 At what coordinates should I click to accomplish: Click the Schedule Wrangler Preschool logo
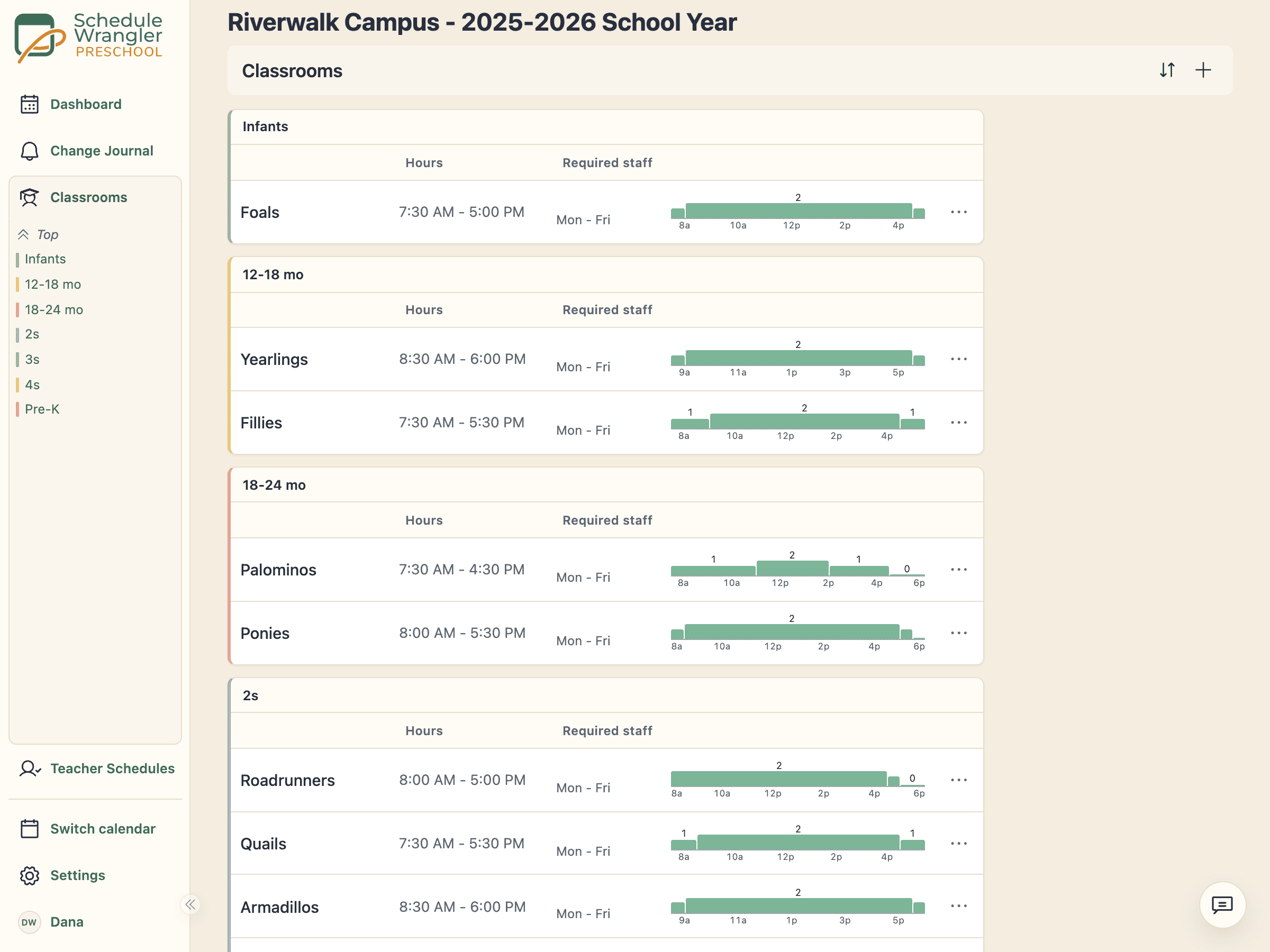click(x=89, y=38)
